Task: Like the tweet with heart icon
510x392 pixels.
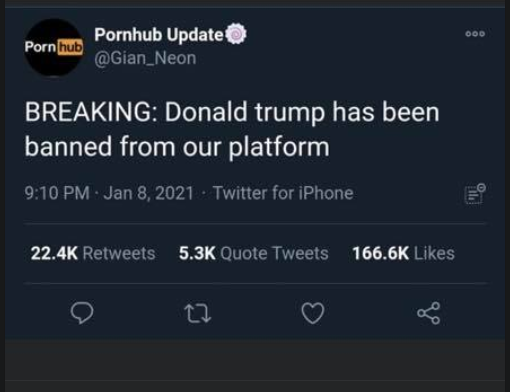Action: click(313, 313)
